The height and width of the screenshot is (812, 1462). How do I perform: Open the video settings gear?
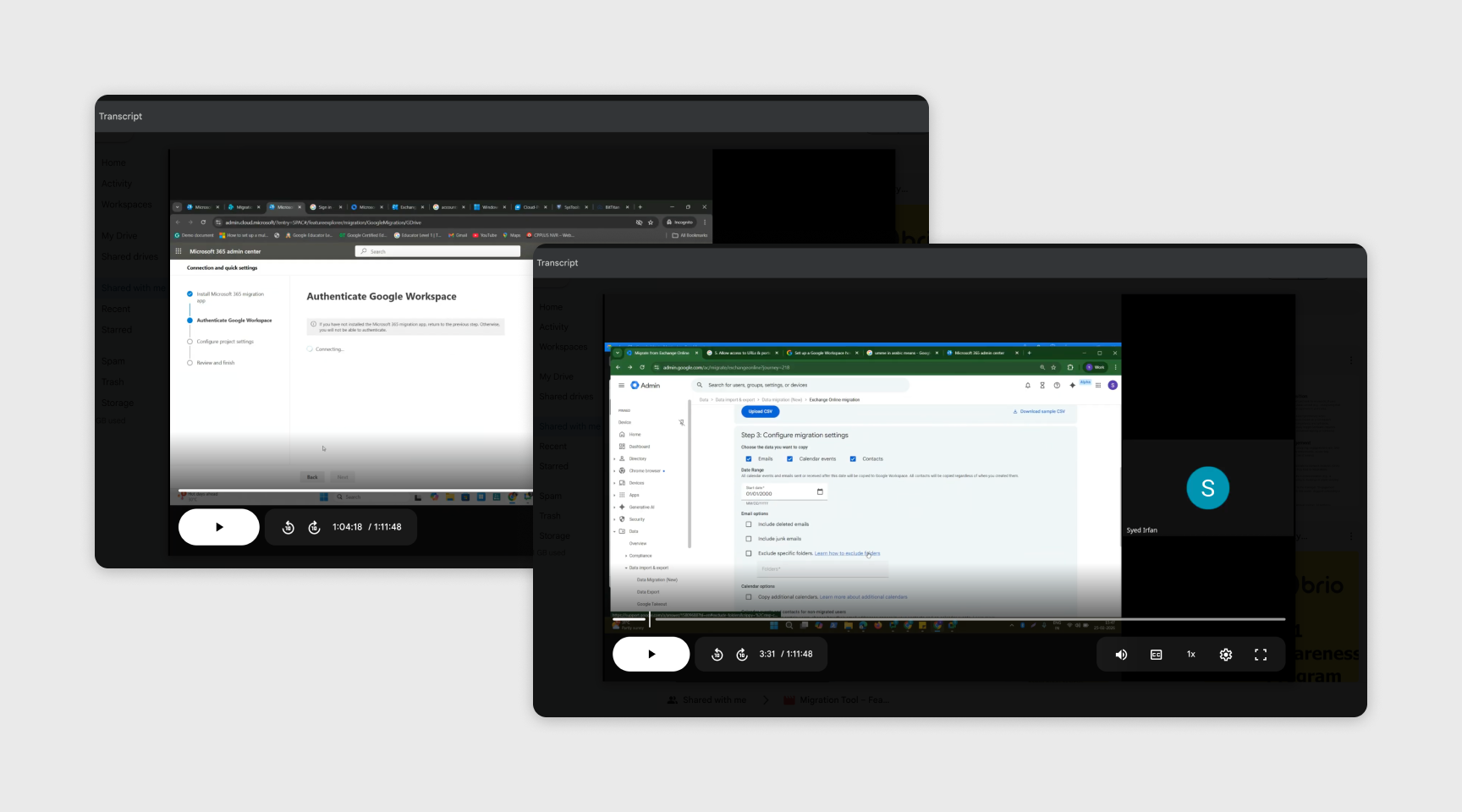click(1225, 655)
